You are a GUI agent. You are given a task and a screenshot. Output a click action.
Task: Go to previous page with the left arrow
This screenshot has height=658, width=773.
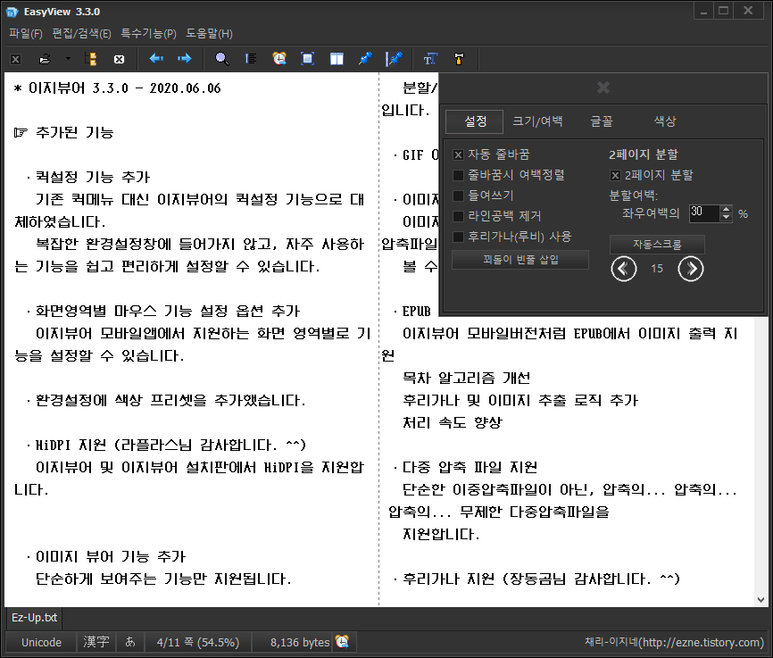(x=156, y=59)
